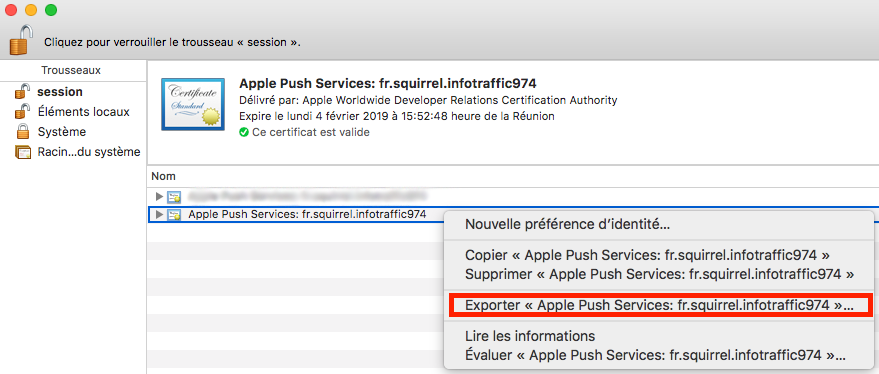
Task: Select the Système keychain
Action: pyautogui.click(x=62, y=132)
